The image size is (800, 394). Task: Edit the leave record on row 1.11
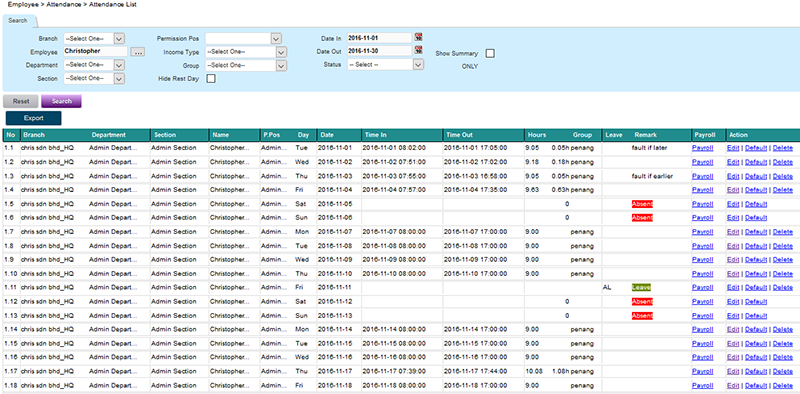(x=733, y=287)
